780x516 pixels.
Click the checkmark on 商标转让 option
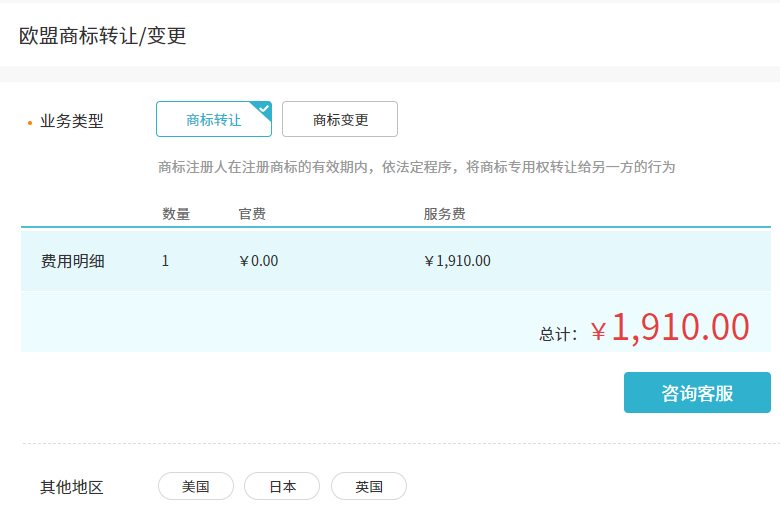(x=264, y=108)
